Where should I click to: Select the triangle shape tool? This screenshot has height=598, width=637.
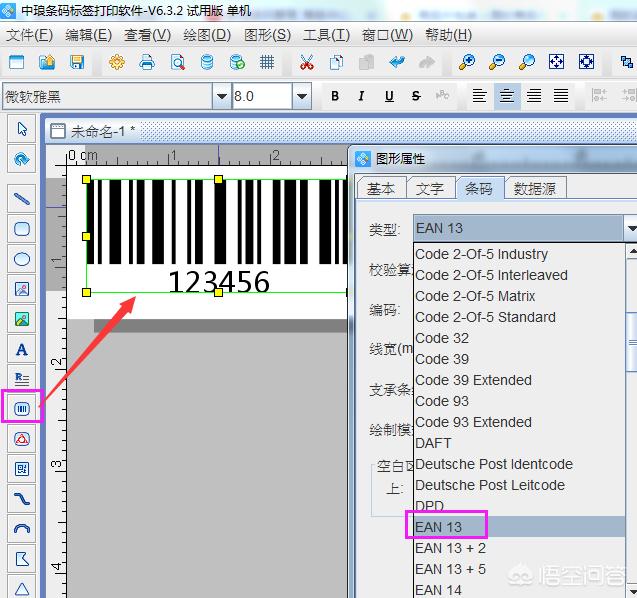coord(22,588)
